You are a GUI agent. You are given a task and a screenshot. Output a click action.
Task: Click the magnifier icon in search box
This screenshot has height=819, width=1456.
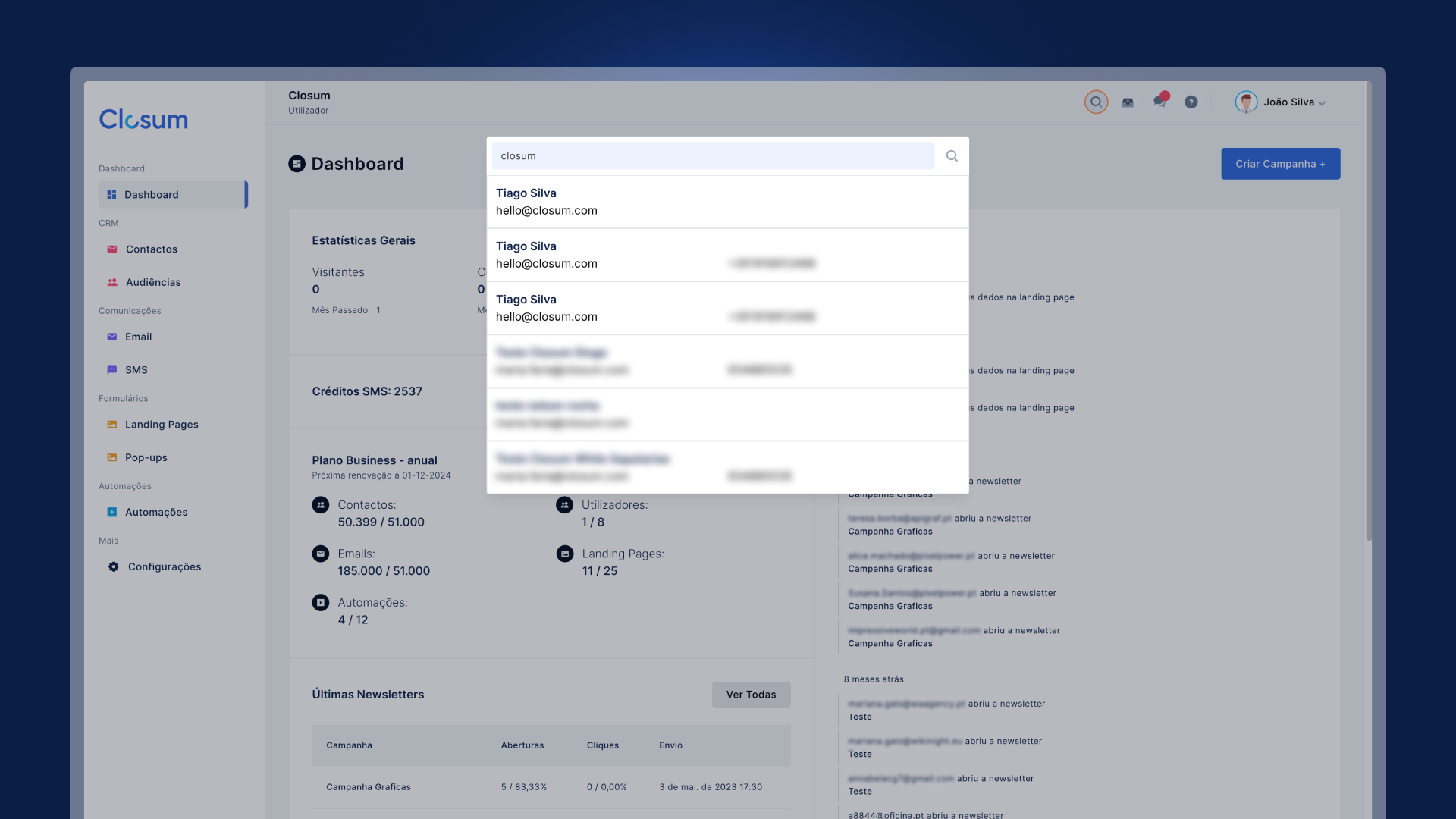point(952,156)
